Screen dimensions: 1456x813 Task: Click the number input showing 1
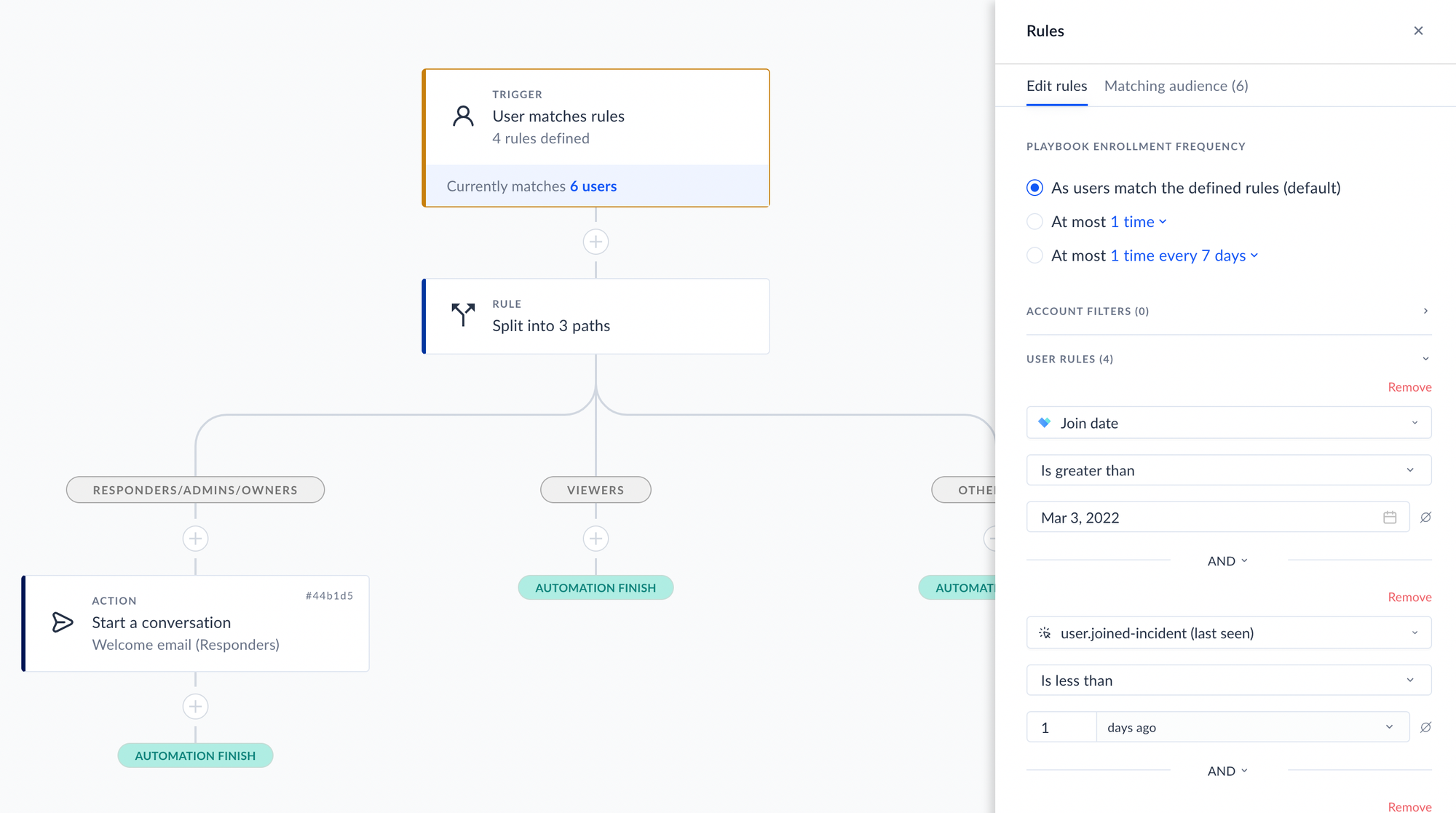click(x=1061, y=727)
